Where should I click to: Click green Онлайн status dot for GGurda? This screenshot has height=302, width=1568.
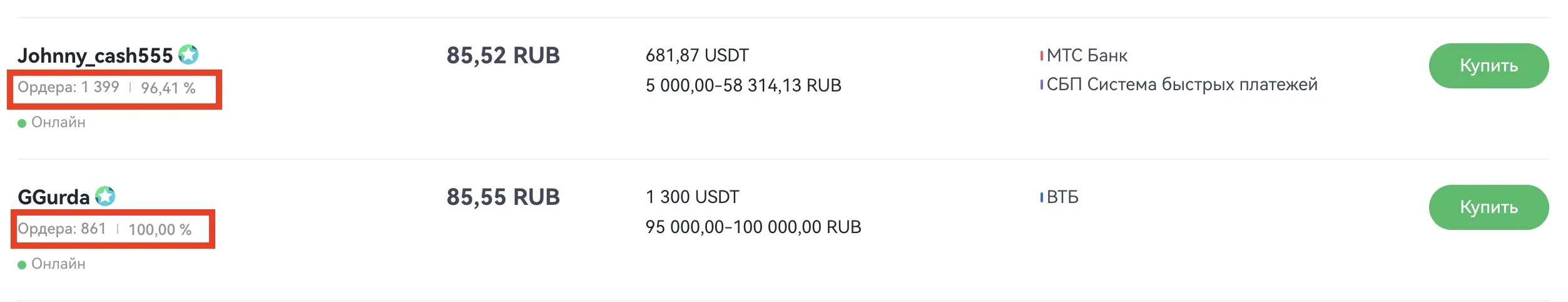point(22,265)
